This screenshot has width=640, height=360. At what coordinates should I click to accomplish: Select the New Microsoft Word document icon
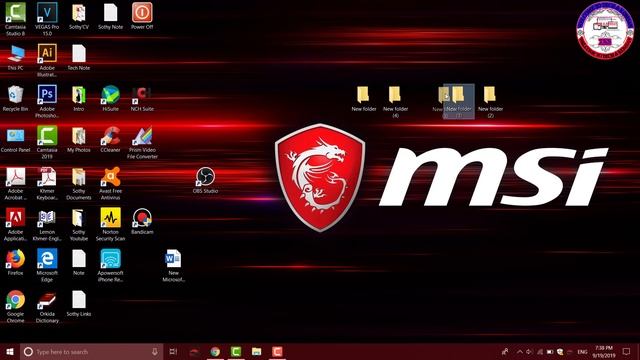coord(173,259)
